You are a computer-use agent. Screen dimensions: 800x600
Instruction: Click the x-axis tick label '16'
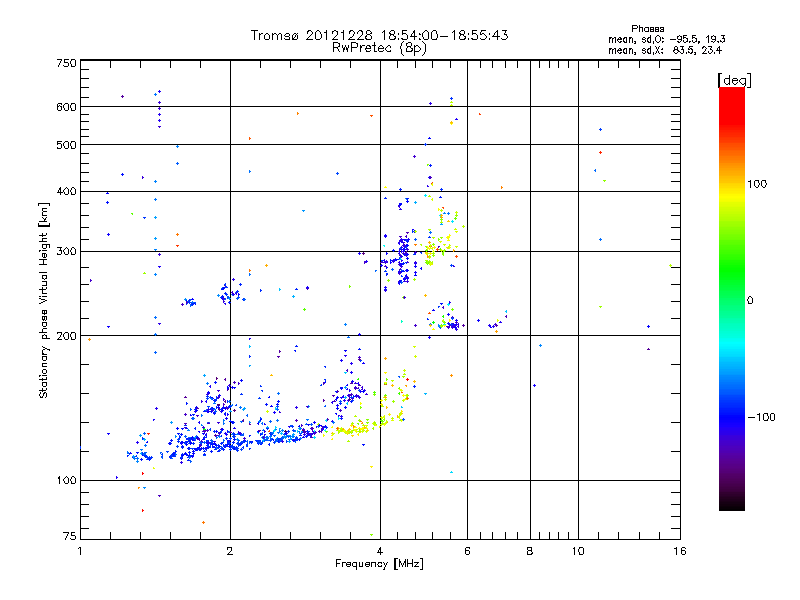point(680,551)
